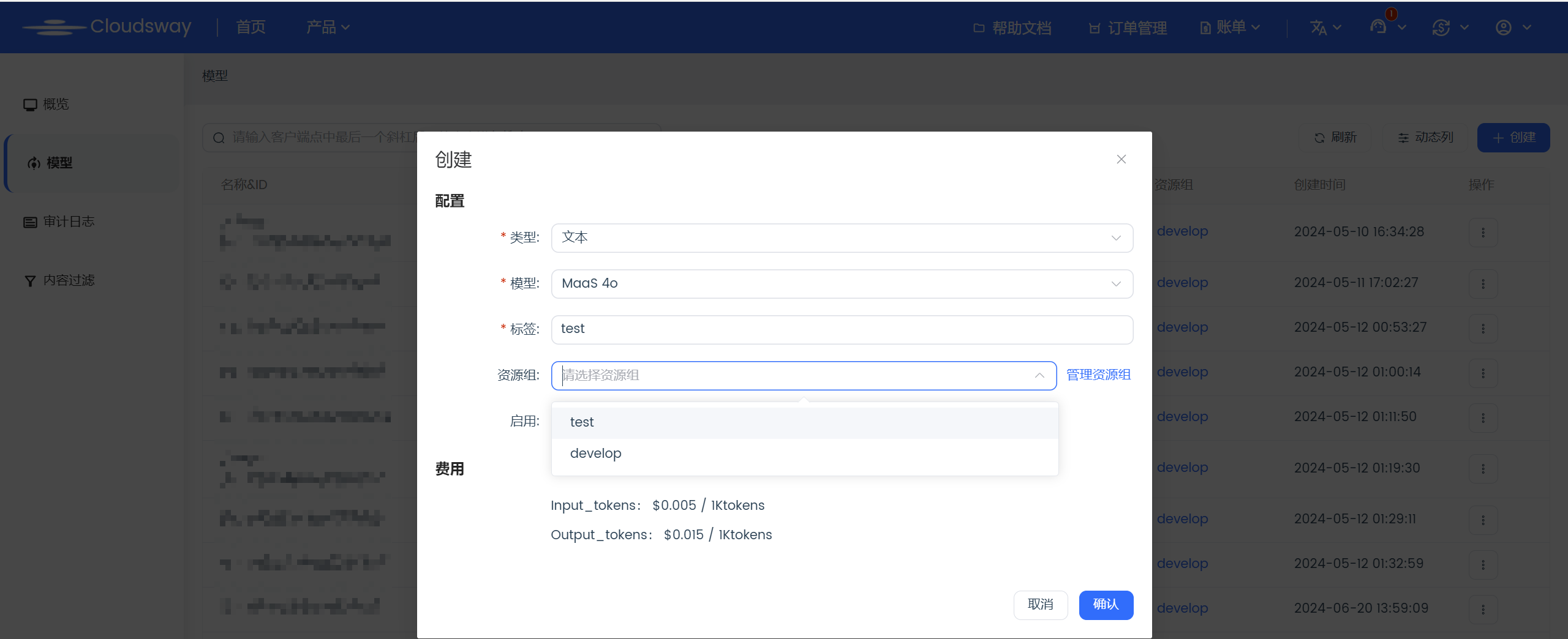Expand the 账单 billing menu
This screenshot has height=639, width=1568.
[1230, 28]
